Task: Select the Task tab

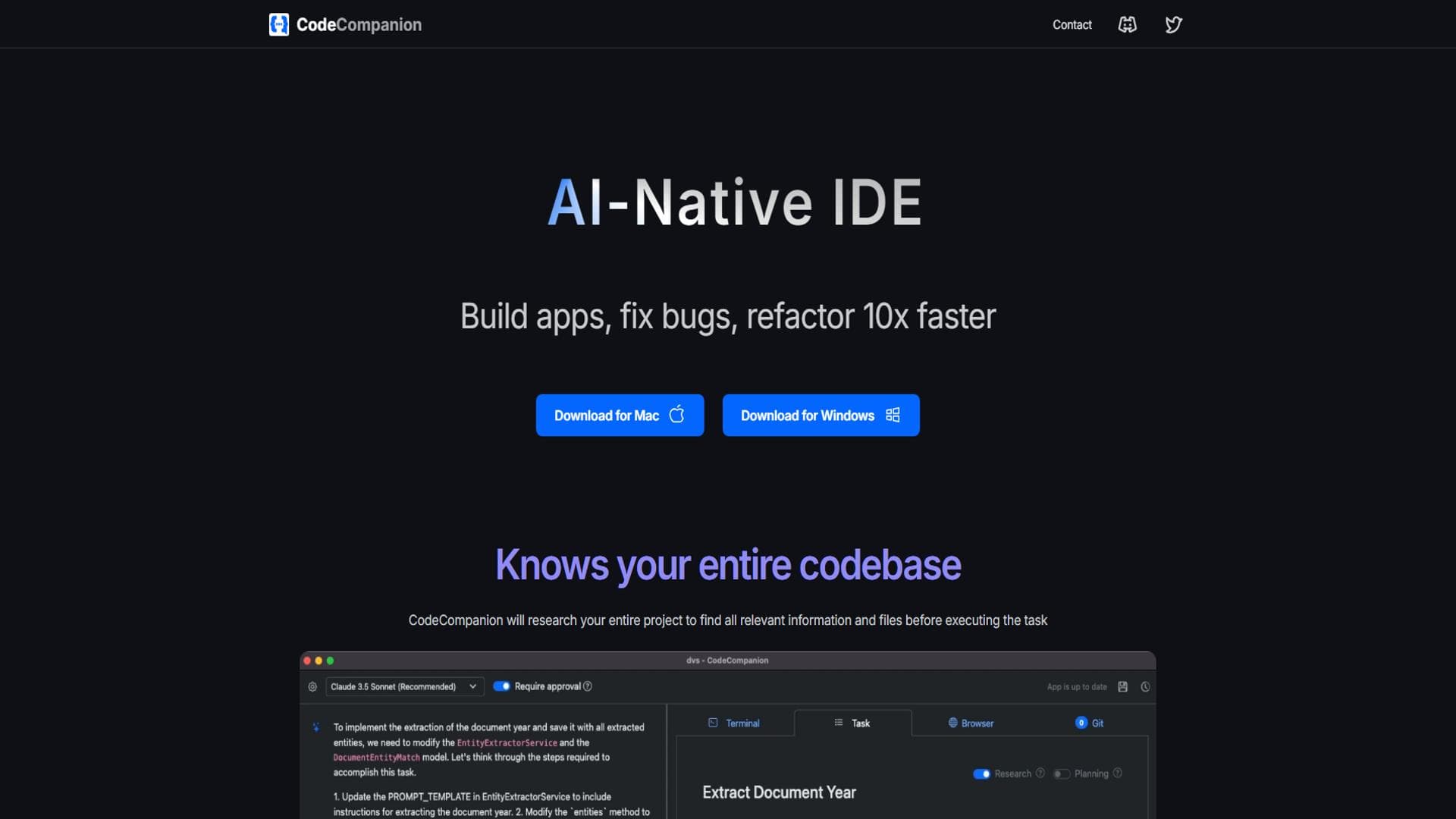Action: pyautogui.click(x=852, y=723)
